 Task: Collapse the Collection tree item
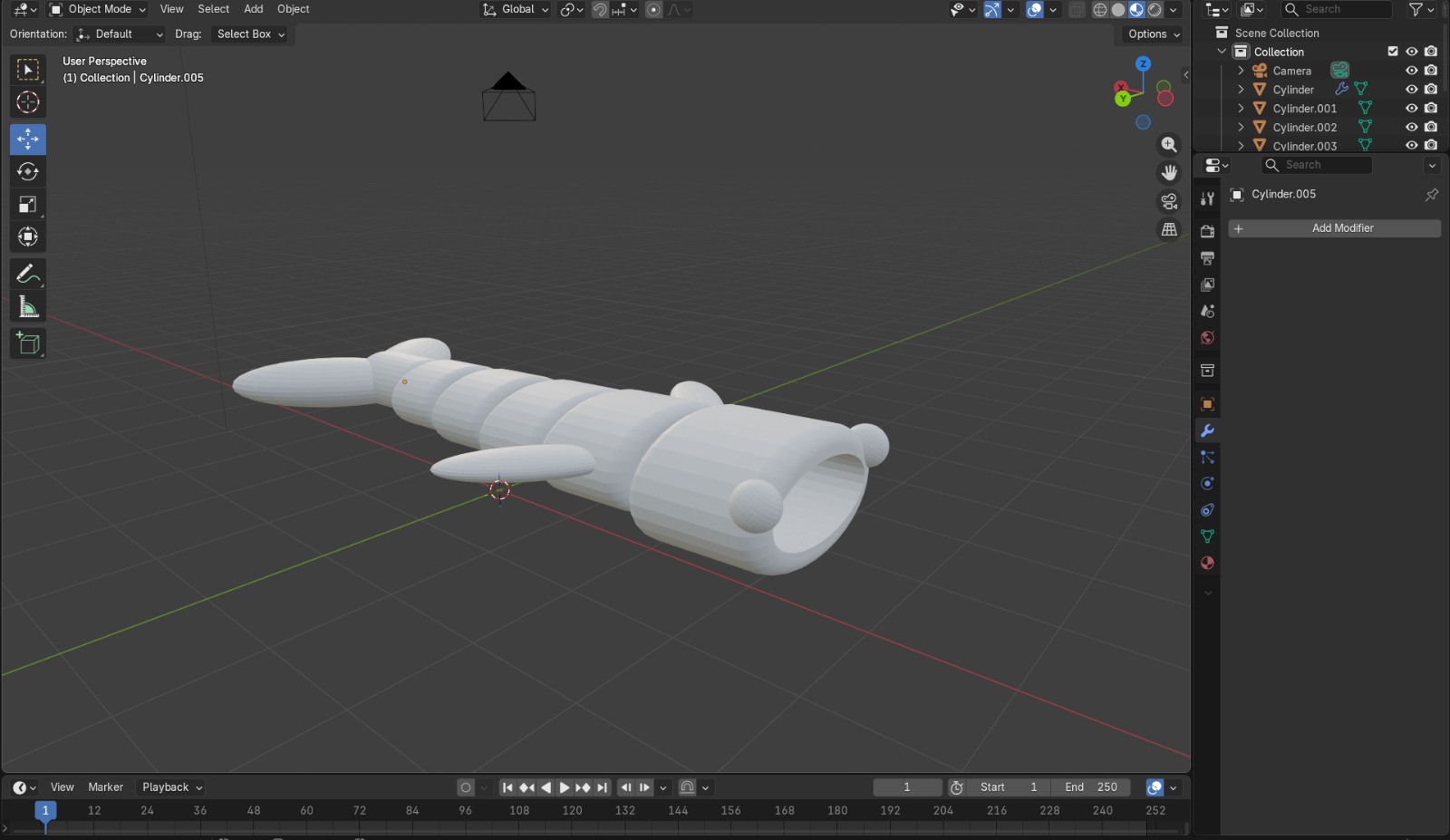click(x=1223, y=52)
